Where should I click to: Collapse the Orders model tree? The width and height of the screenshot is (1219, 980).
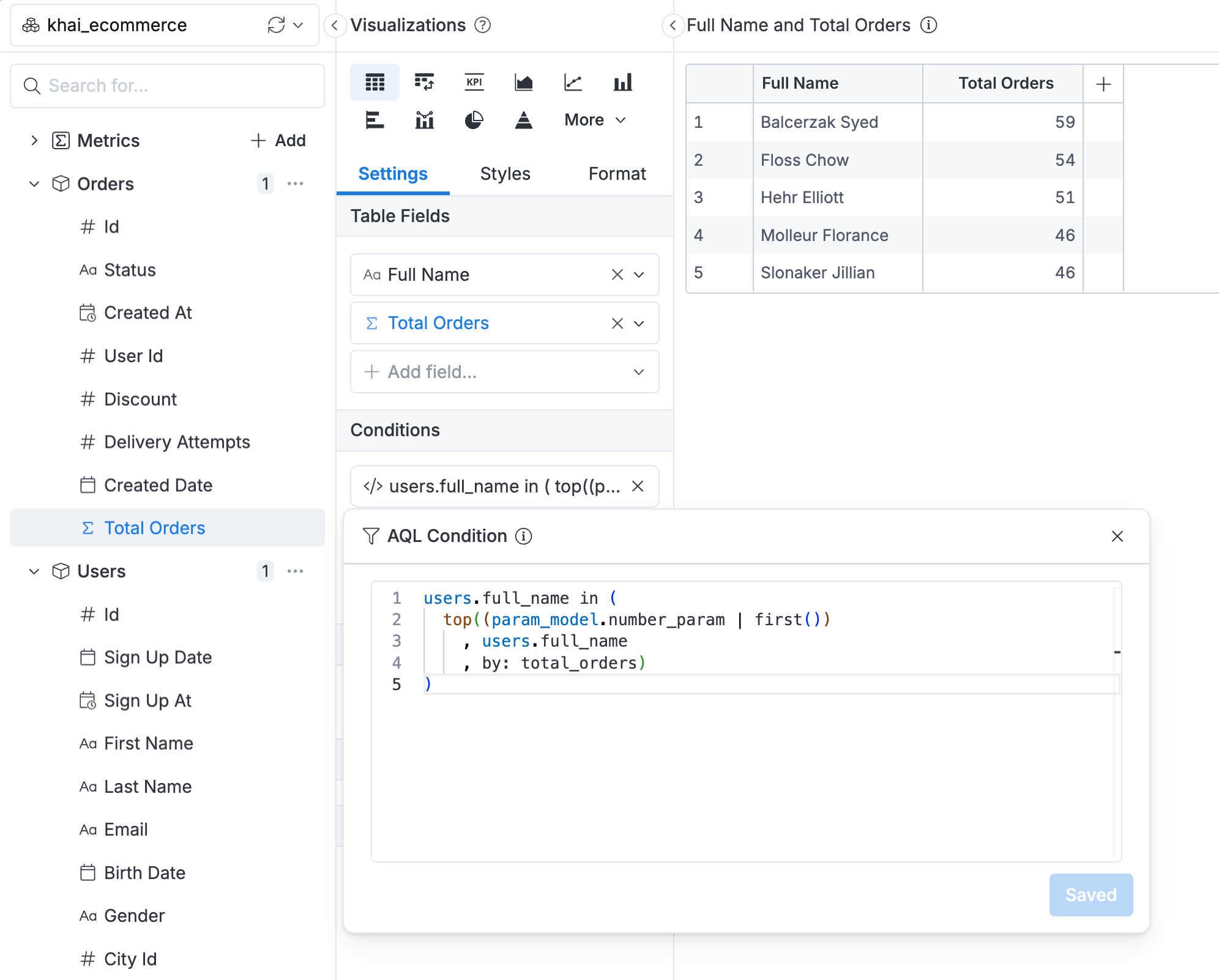34,184
